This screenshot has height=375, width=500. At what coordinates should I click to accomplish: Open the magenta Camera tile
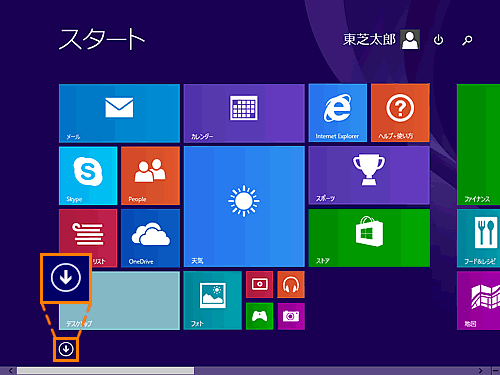coord(291,316)
